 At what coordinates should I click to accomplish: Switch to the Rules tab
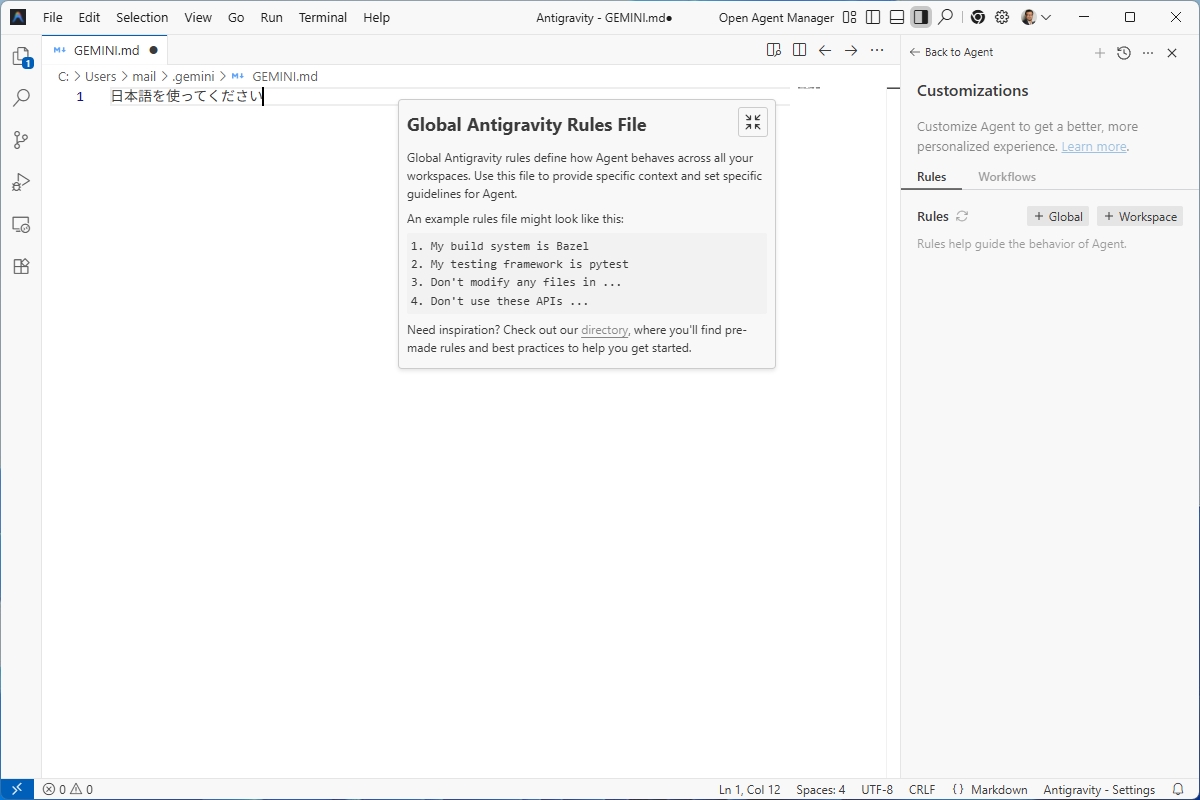[x=931, y=177]
